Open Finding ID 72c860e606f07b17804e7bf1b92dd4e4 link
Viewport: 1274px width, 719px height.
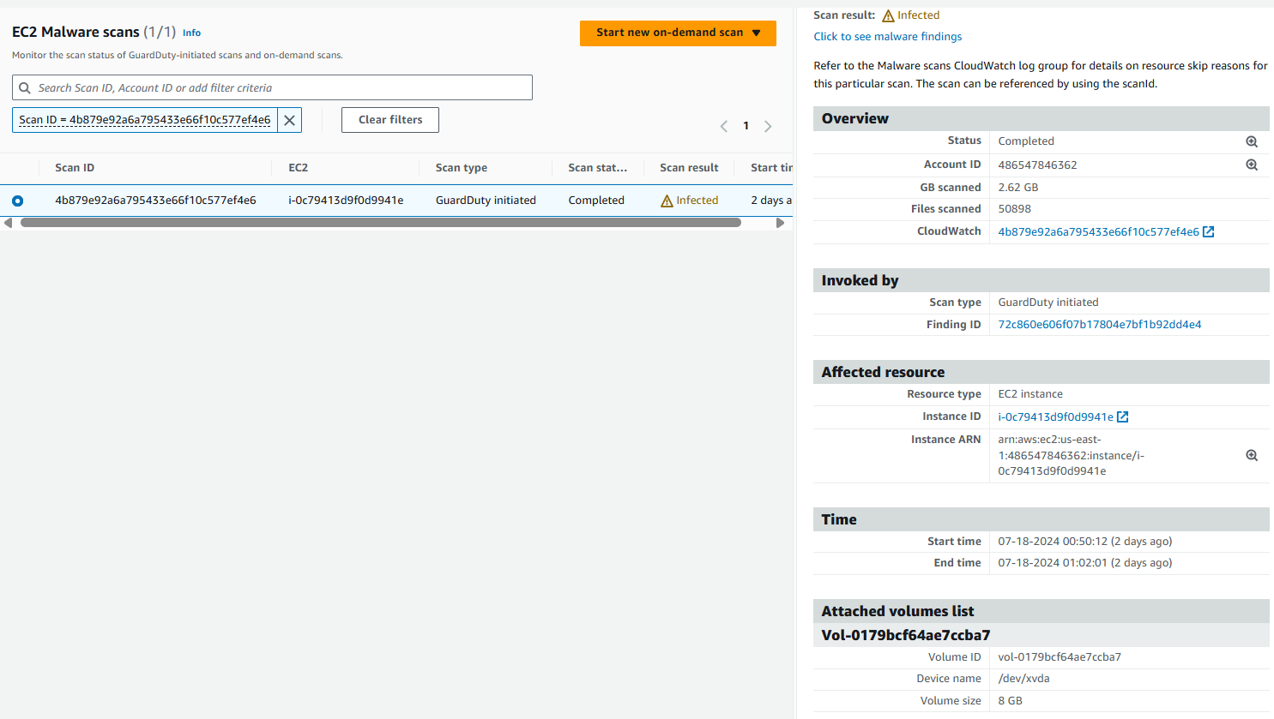(1100, 324)
